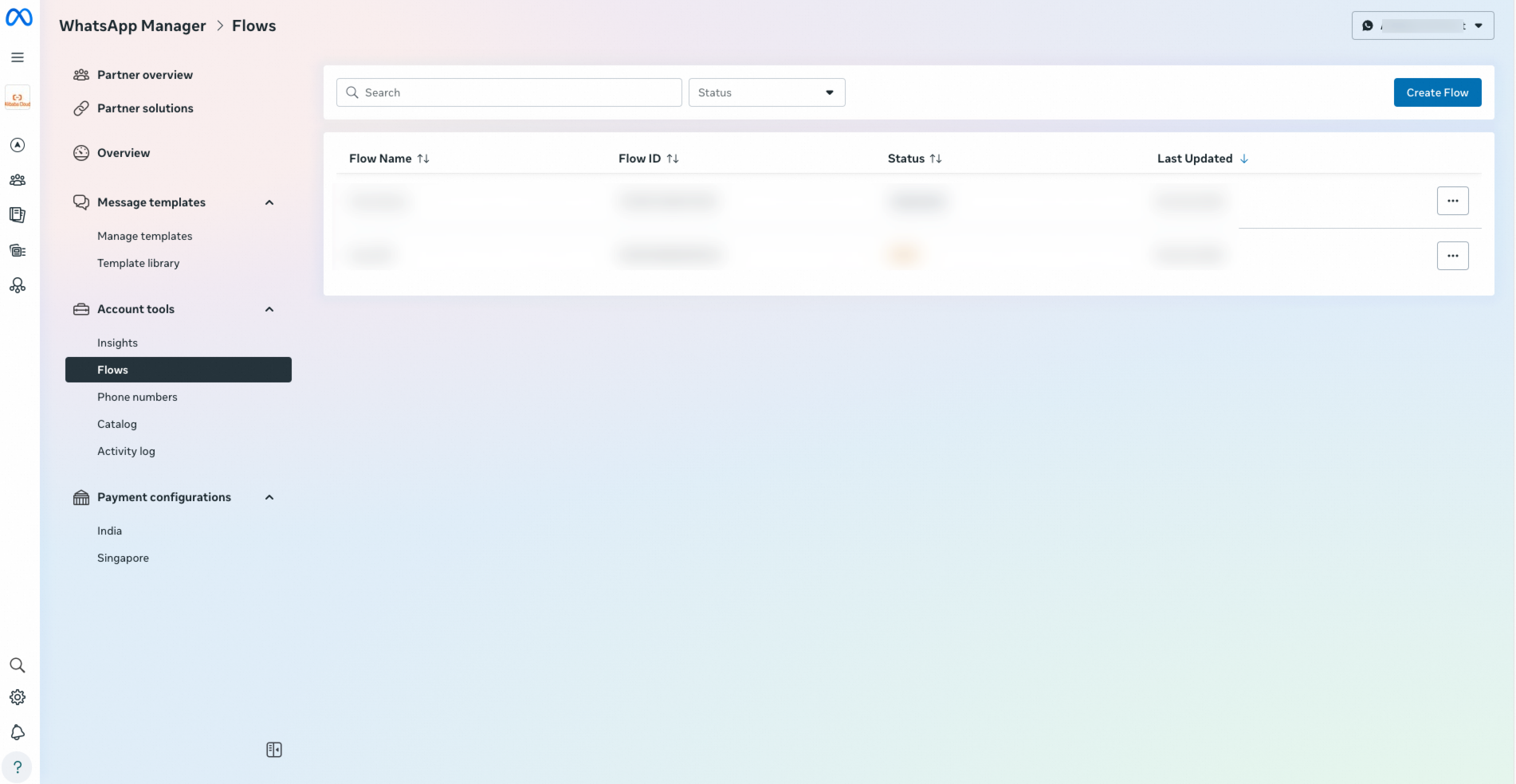This screenshot has width=1516, height=784.
Task: Open more options for the second flow row
Action: tap(1453, 256)
